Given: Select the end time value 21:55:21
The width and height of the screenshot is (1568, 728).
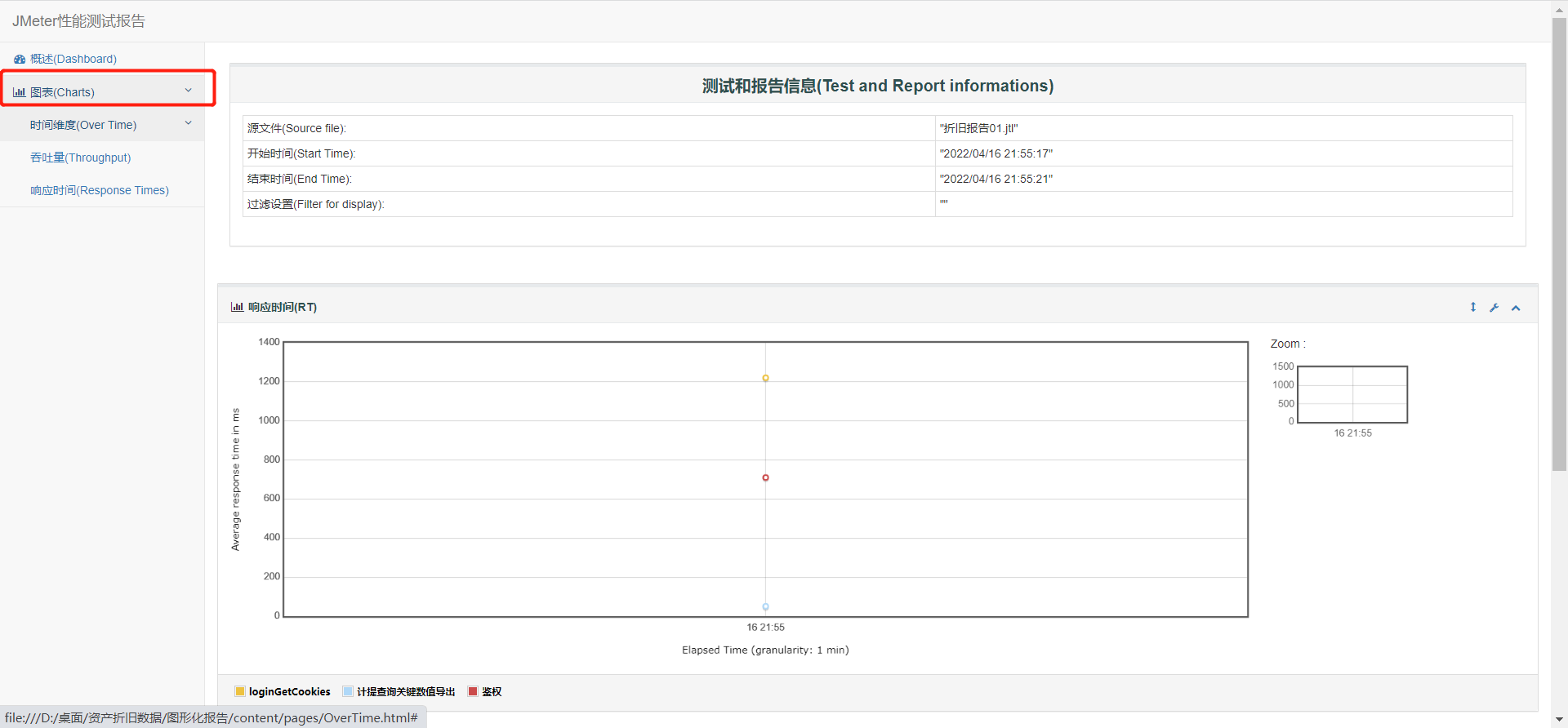Looking at the screenshot, I should coord(996,179).
